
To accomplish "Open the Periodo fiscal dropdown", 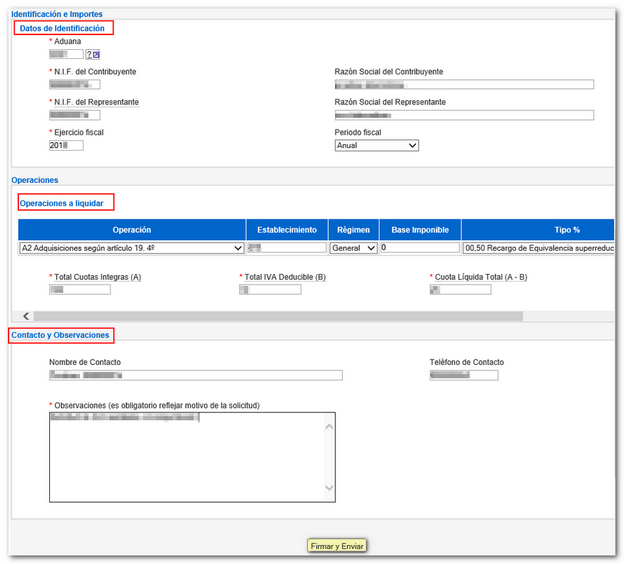I will pyautogui.click(x=376, y=145).
